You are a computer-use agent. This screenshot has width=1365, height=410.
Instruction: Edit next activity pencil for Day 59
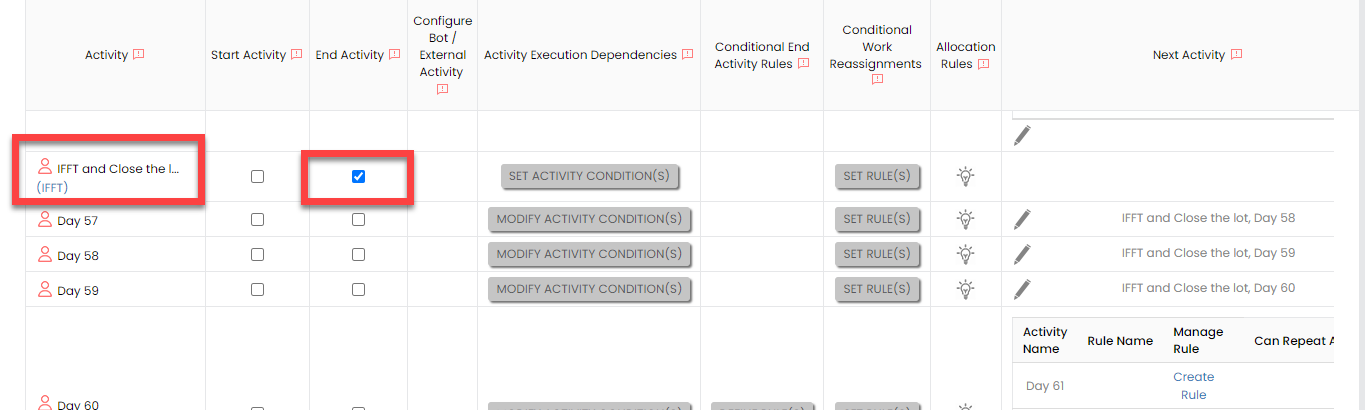click(1022, 289)
